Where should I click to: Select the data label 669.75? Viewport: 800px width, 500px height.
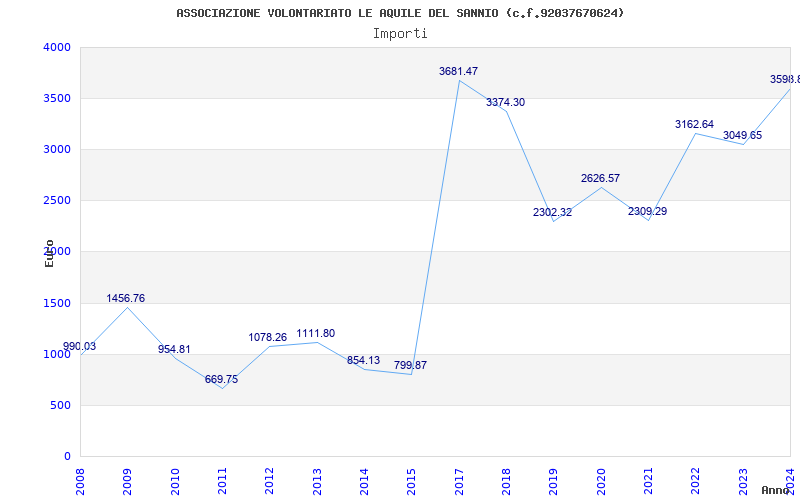(x=221, y=380)
